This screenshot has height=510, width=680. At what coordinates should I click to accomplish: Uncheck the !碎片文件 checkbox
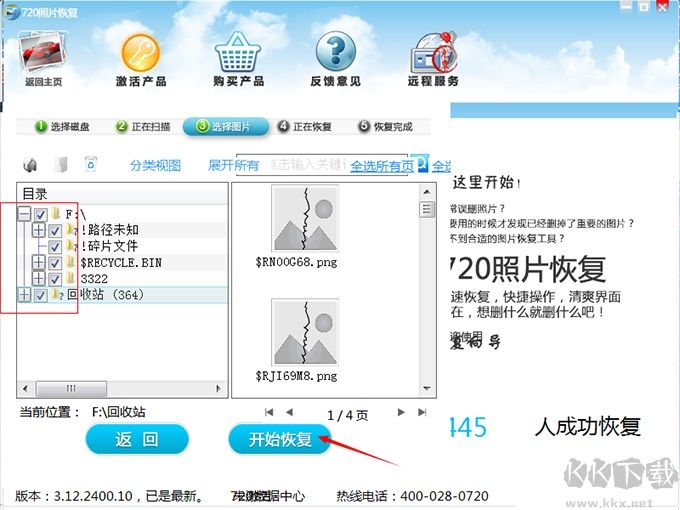pyautogui.click(x=55, y=247)
